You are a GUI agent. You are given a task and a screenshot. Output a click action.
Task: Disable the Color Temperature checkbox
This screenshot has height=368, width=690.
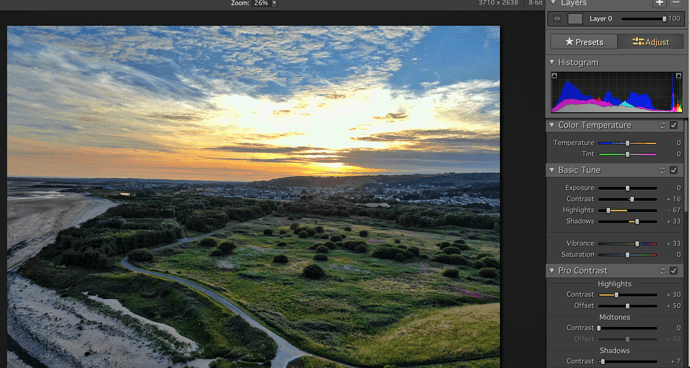pos(673,125)
